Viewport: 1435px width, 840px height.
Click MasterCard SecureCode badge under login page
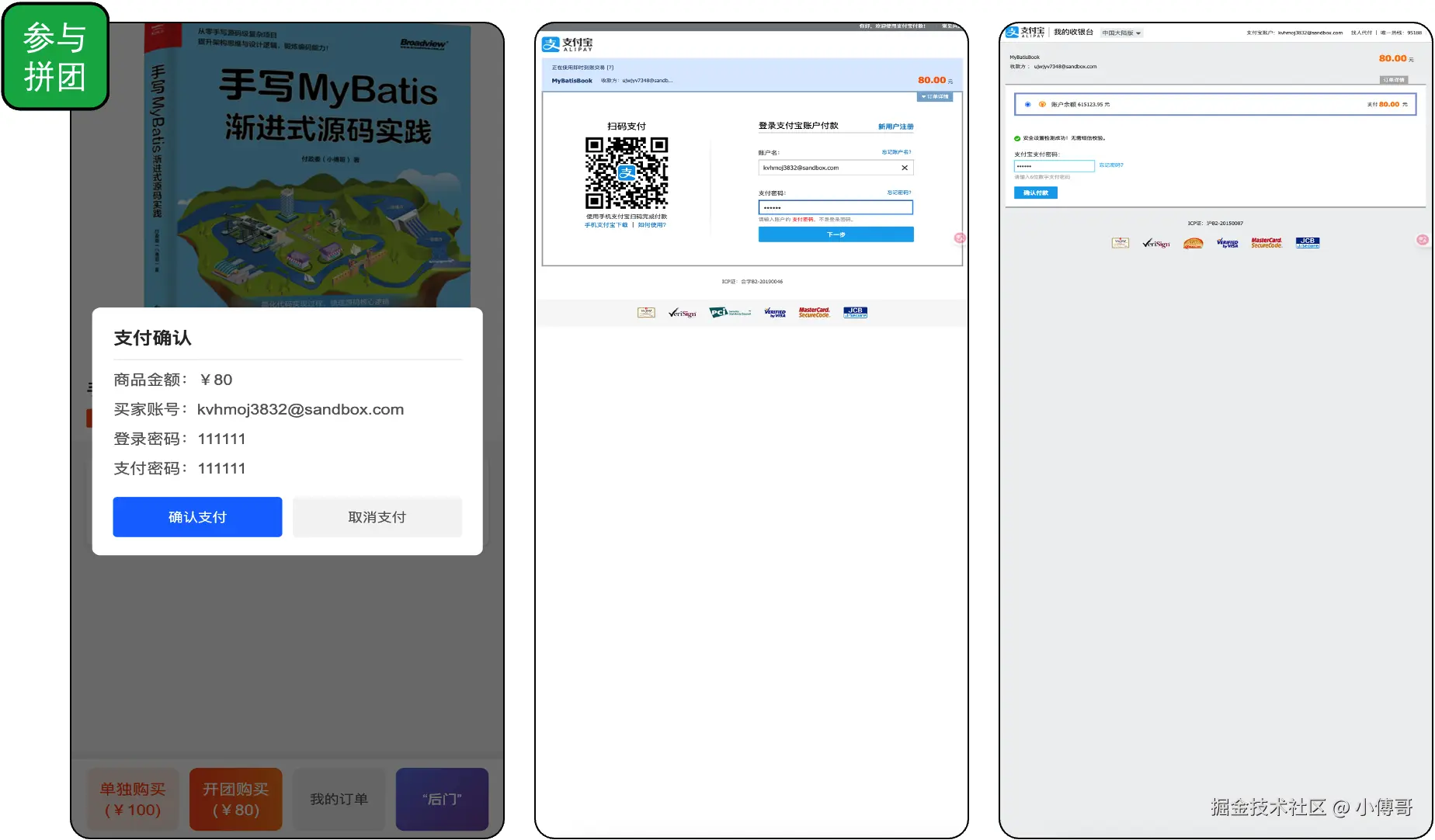(815, 312)
